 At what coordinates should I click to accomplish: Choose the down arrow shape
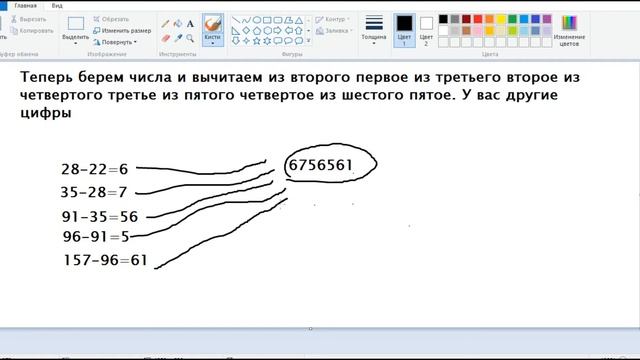[236, 40]
